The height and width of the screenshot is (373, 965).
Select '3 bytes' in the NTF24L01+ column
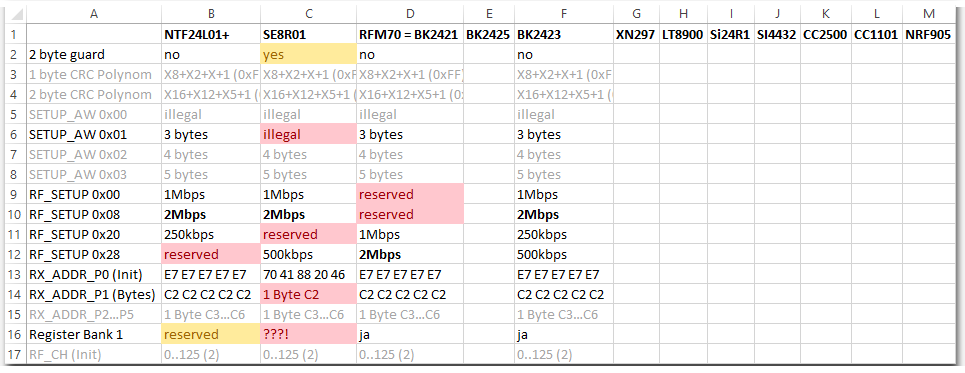210,134
